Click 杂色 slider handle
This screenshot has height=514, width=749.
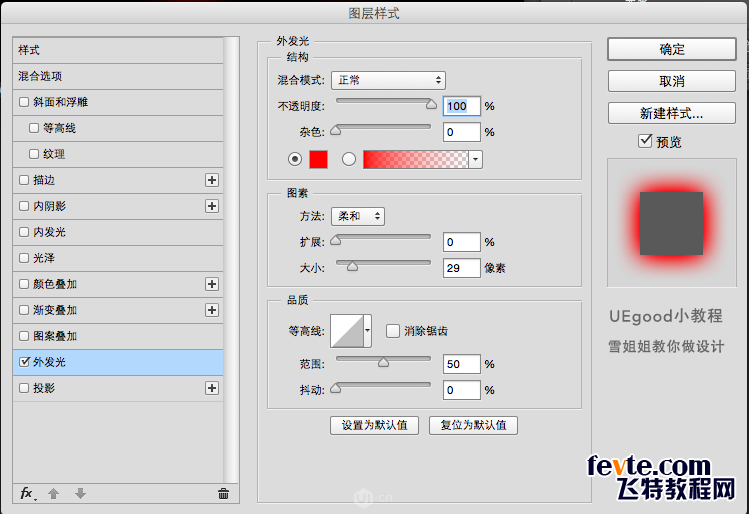336,130
